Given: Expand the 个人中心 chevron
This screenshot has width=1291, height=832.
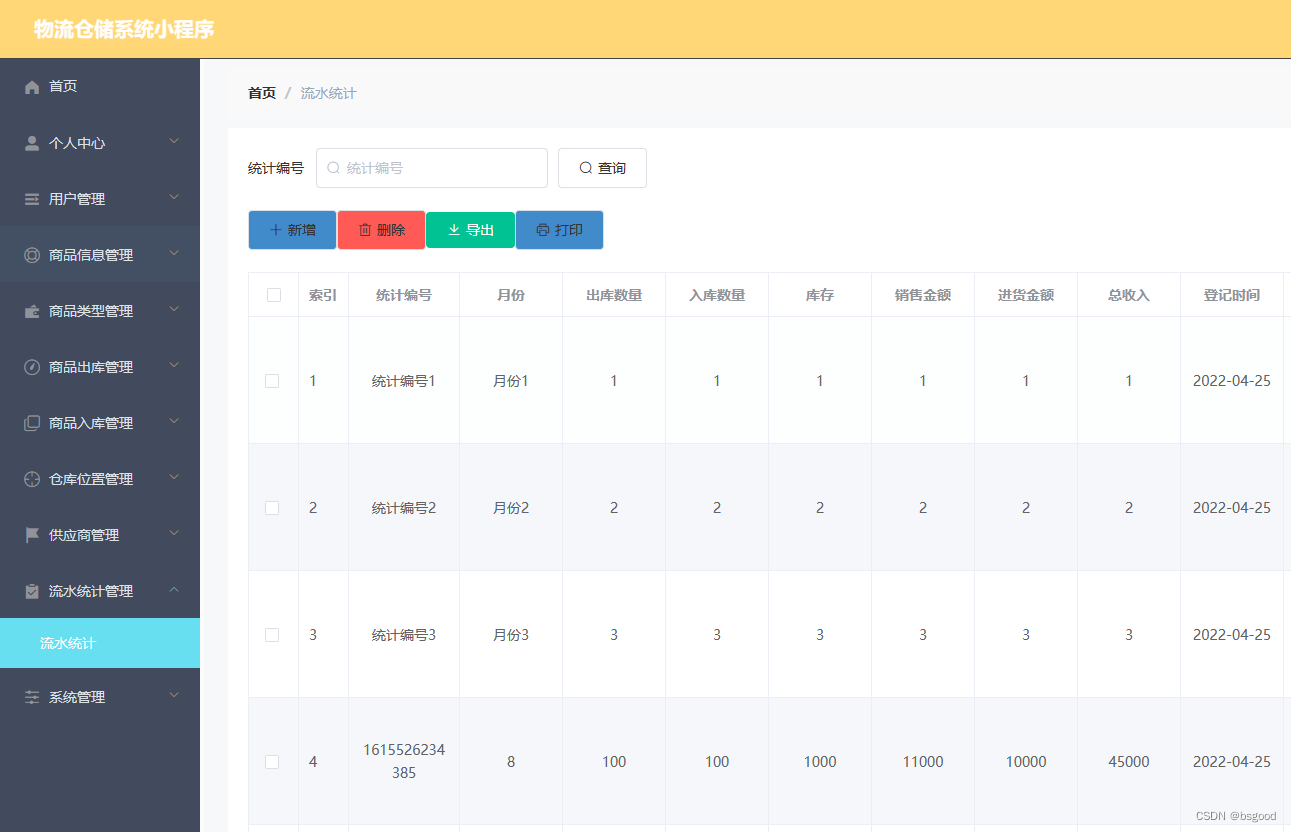Looking at the screenshot, I should coord(174,142).
